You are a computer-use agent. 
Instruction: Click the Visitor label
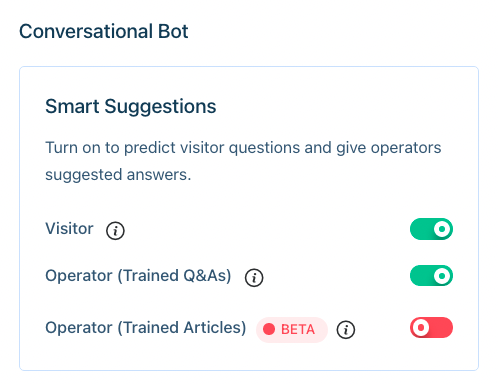coord(69,229)
